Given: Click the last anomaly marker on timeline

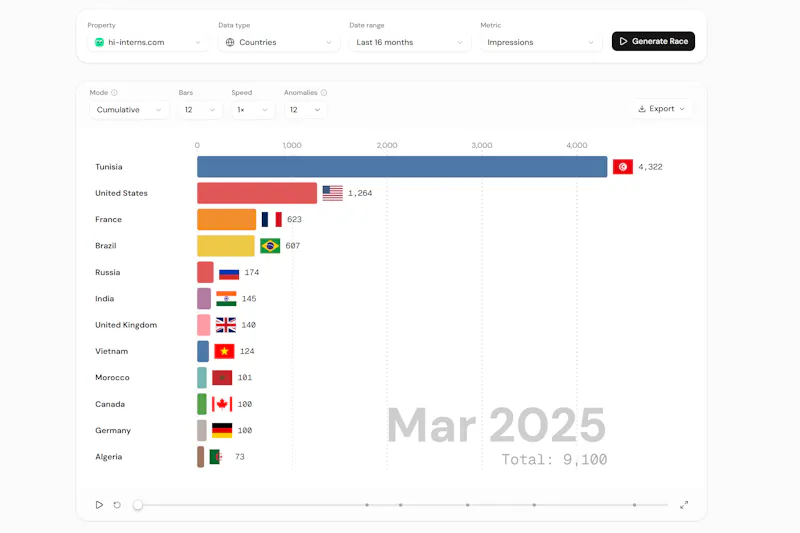Looking at the screenshot, I should point(634,505).
